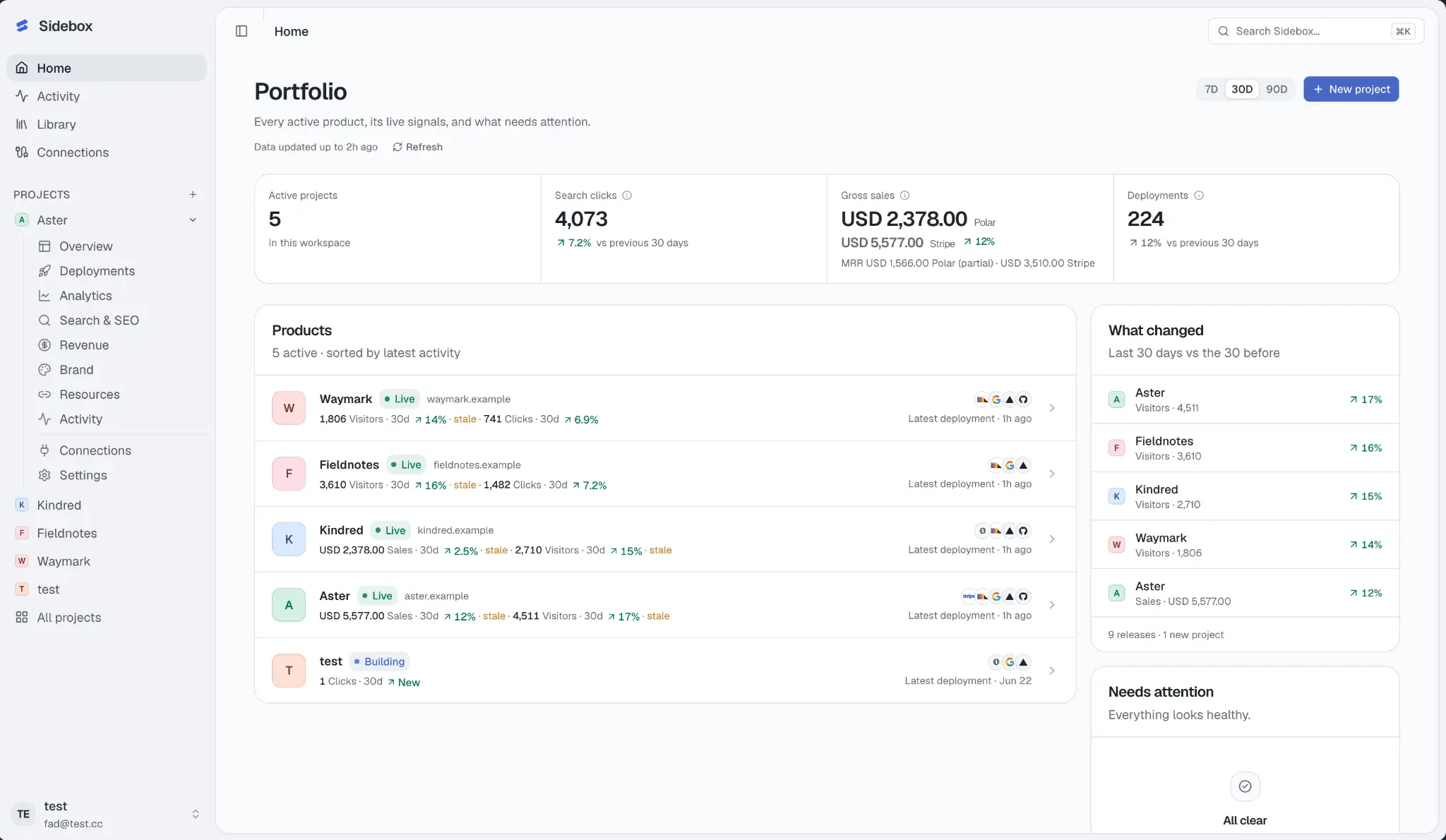This screenshot has width=1446, height=840.
Task: Open Kindred product row chevron
Action: [1052, 539]
